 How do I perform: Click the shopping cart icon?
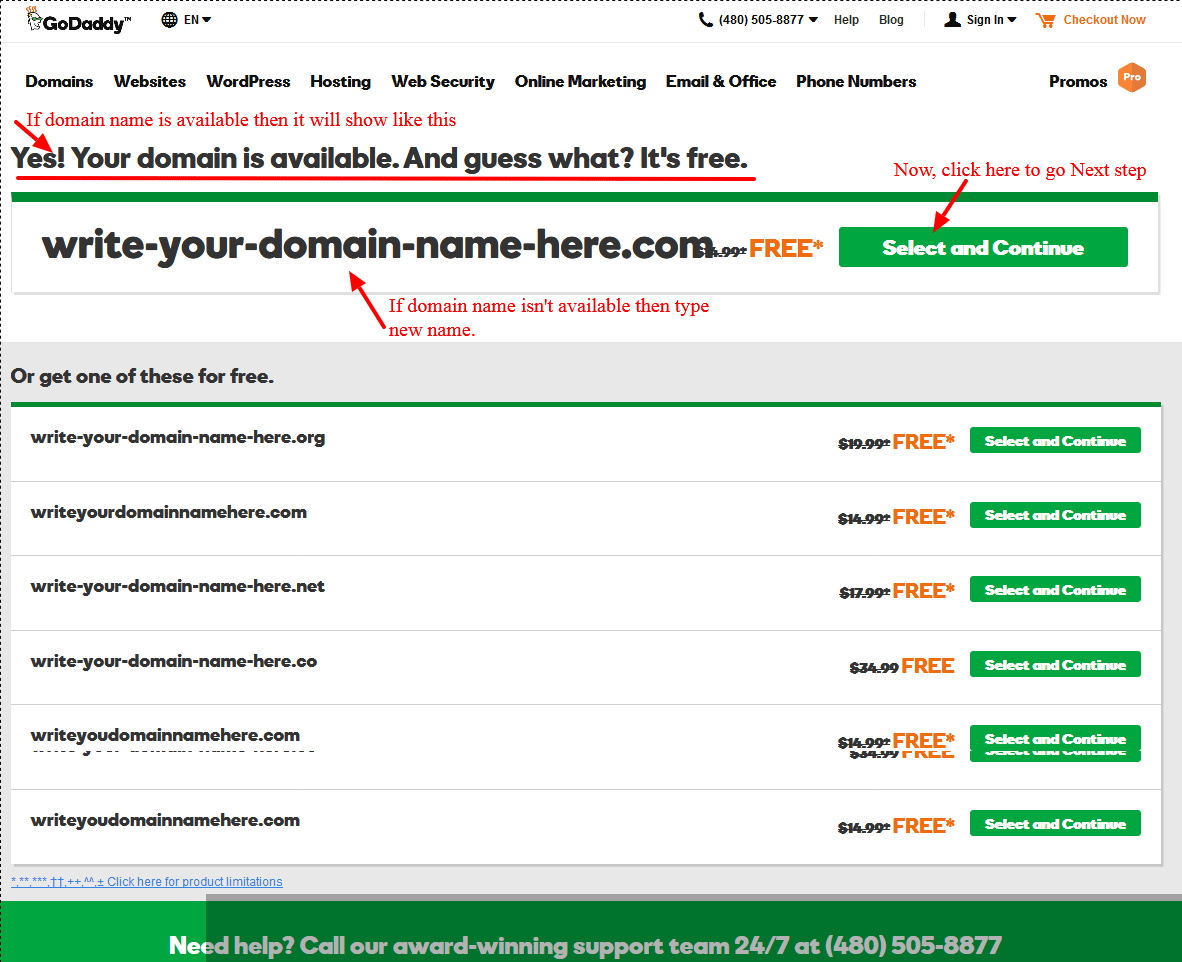point(1046,20)
